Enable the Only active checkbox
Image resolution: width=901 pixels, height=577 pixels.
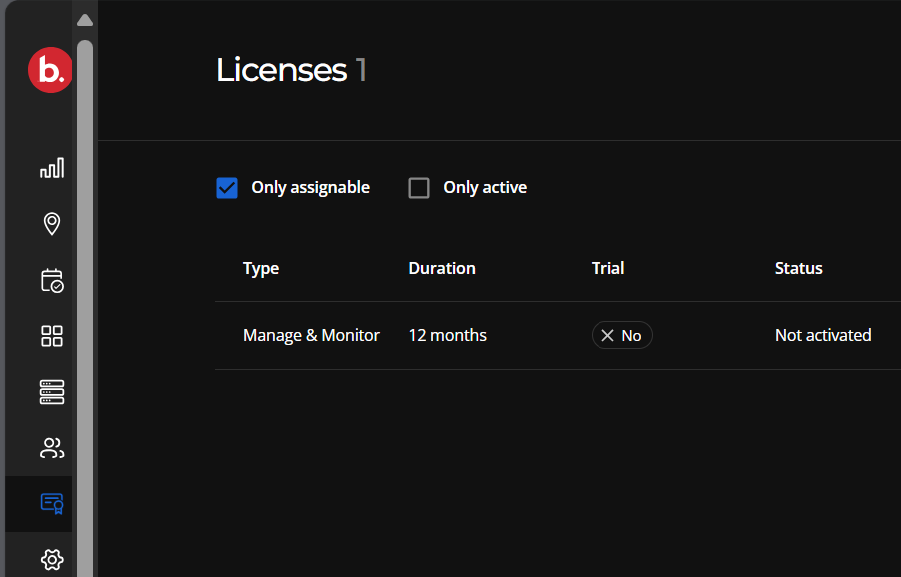[418, 187]
